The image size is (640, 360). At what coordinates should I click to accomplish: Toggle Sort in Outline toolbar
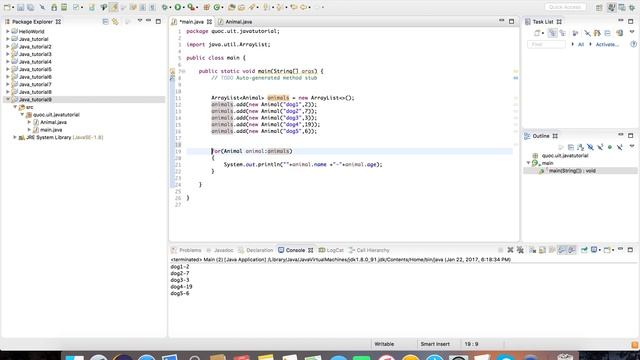coord(580,147)
